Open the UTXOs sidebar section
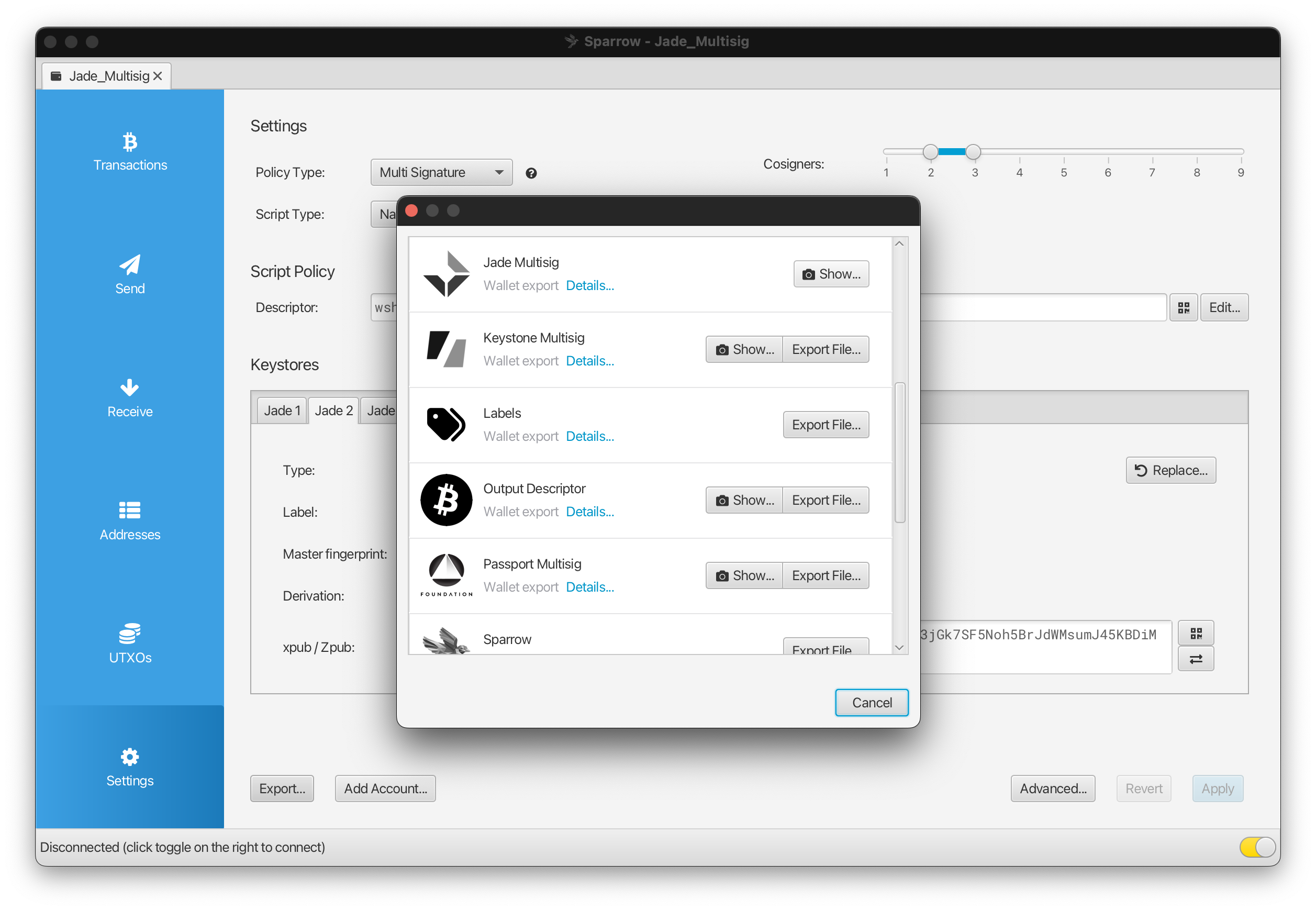The image size is (1316, 910). pyautogui.click(x=130, y=645)
